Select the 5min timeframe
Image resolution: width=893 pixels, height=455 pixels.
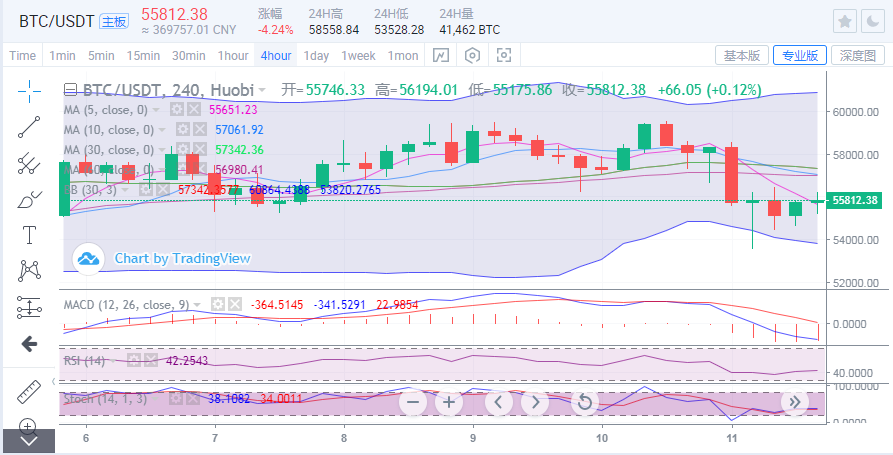point(101,56)
